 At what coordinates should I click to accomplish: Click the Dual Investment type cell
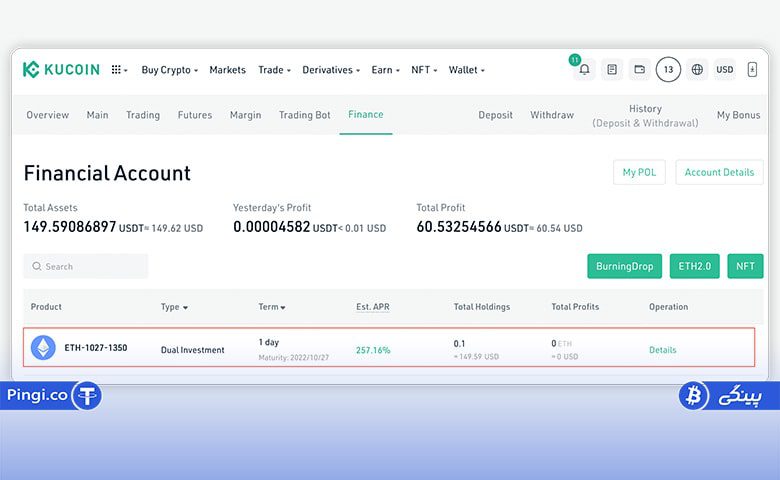[193, 350]
